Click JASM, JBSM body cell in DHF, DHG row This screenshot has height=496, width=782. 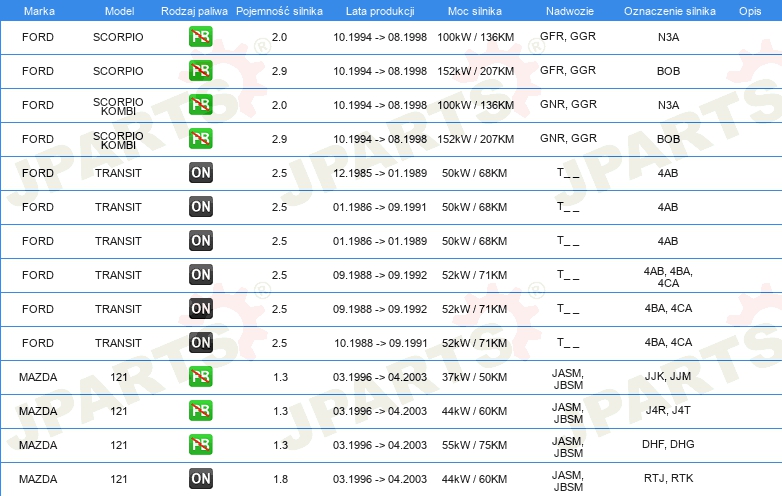(x=568, y=447)
